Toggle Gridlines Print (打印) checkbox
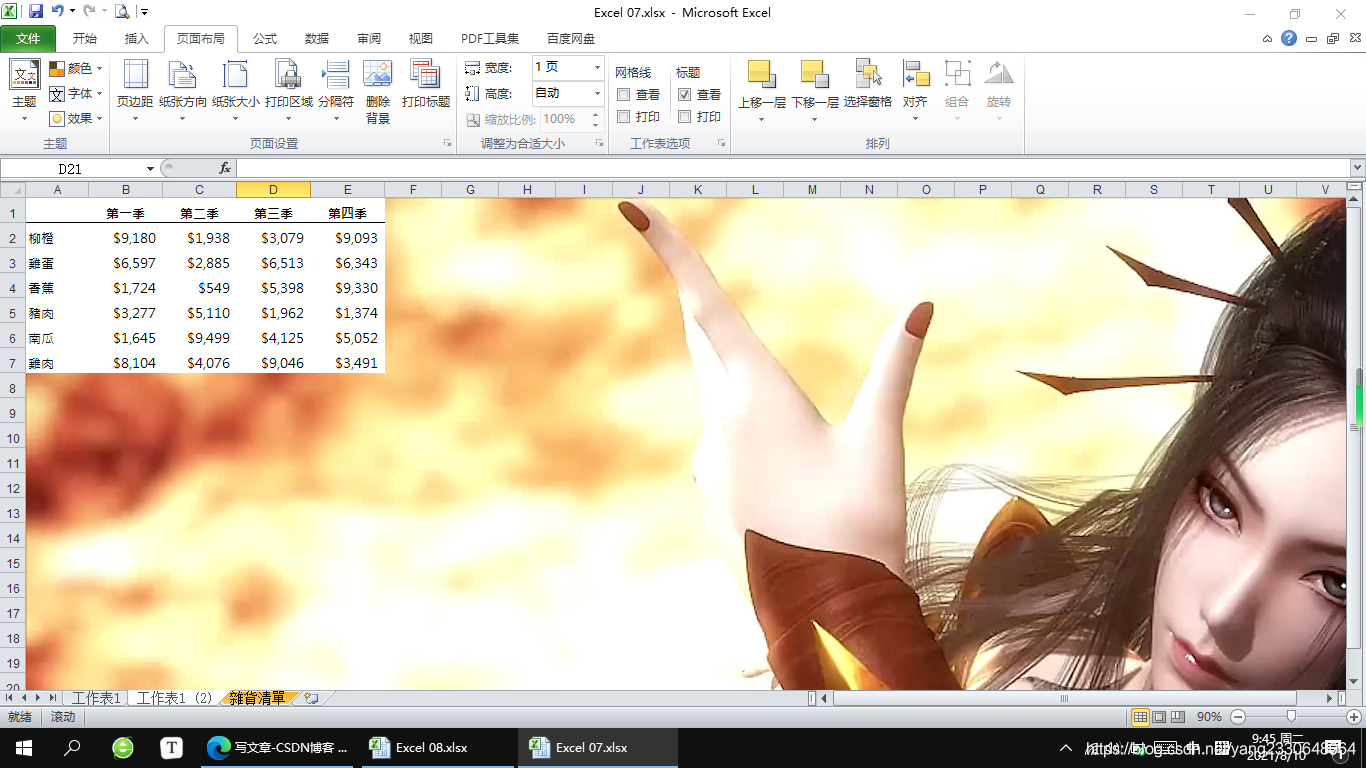This screenshot has height=768, width=1366. pos(623,117)
